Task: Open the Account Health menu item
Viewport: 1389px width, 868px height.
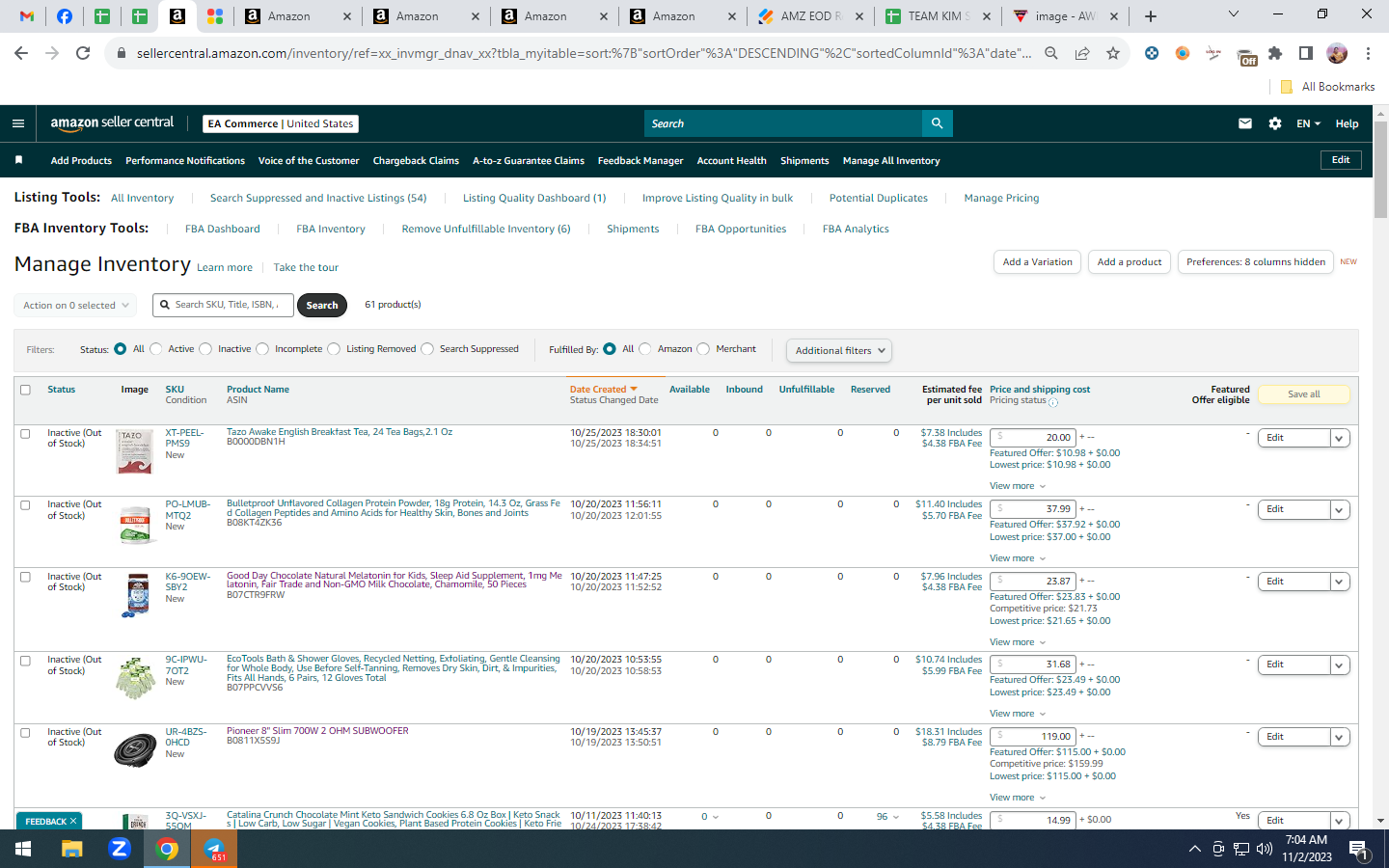Action: [x=732, y=161]
